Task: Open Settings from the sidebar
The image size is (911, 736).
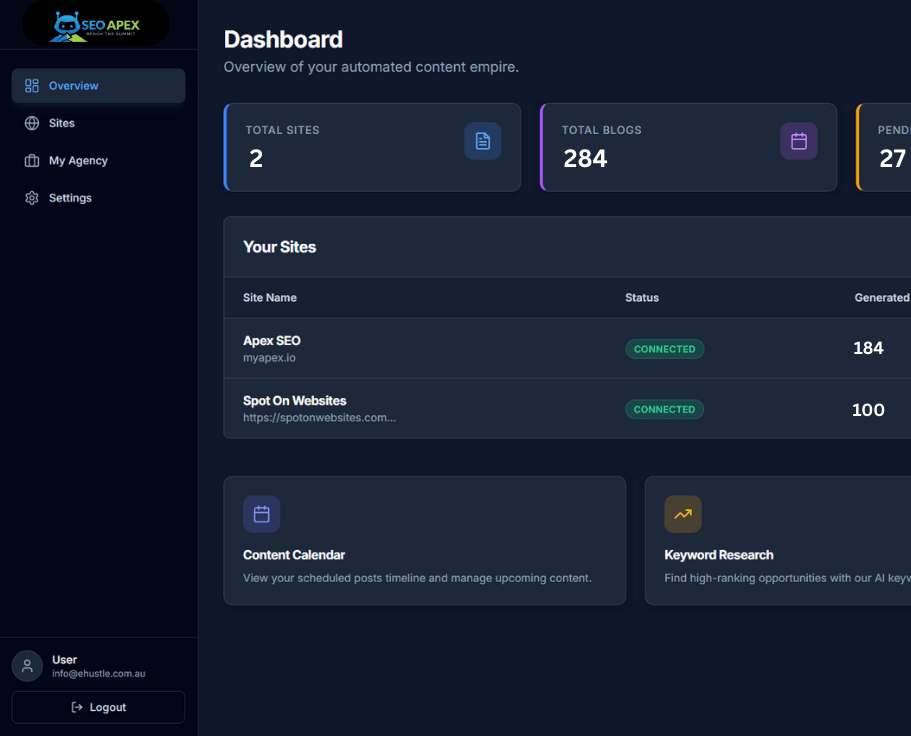Action: (x=70, y=198)
